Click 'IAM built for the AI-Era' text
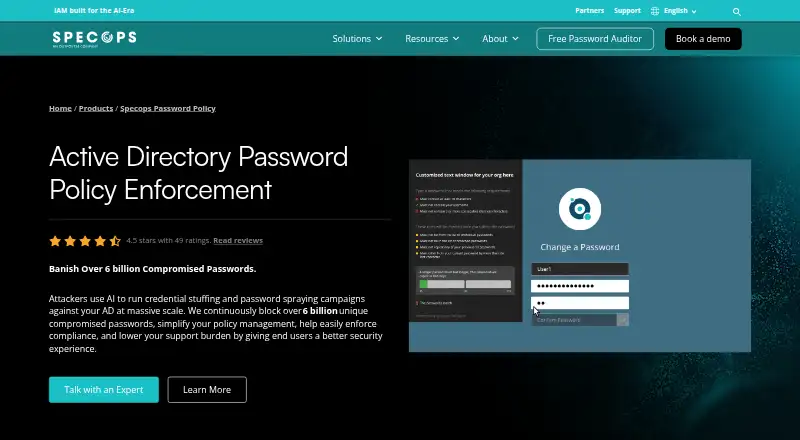Screen dimensions: 800x440 pyautogui.click(x=94, y=11)
